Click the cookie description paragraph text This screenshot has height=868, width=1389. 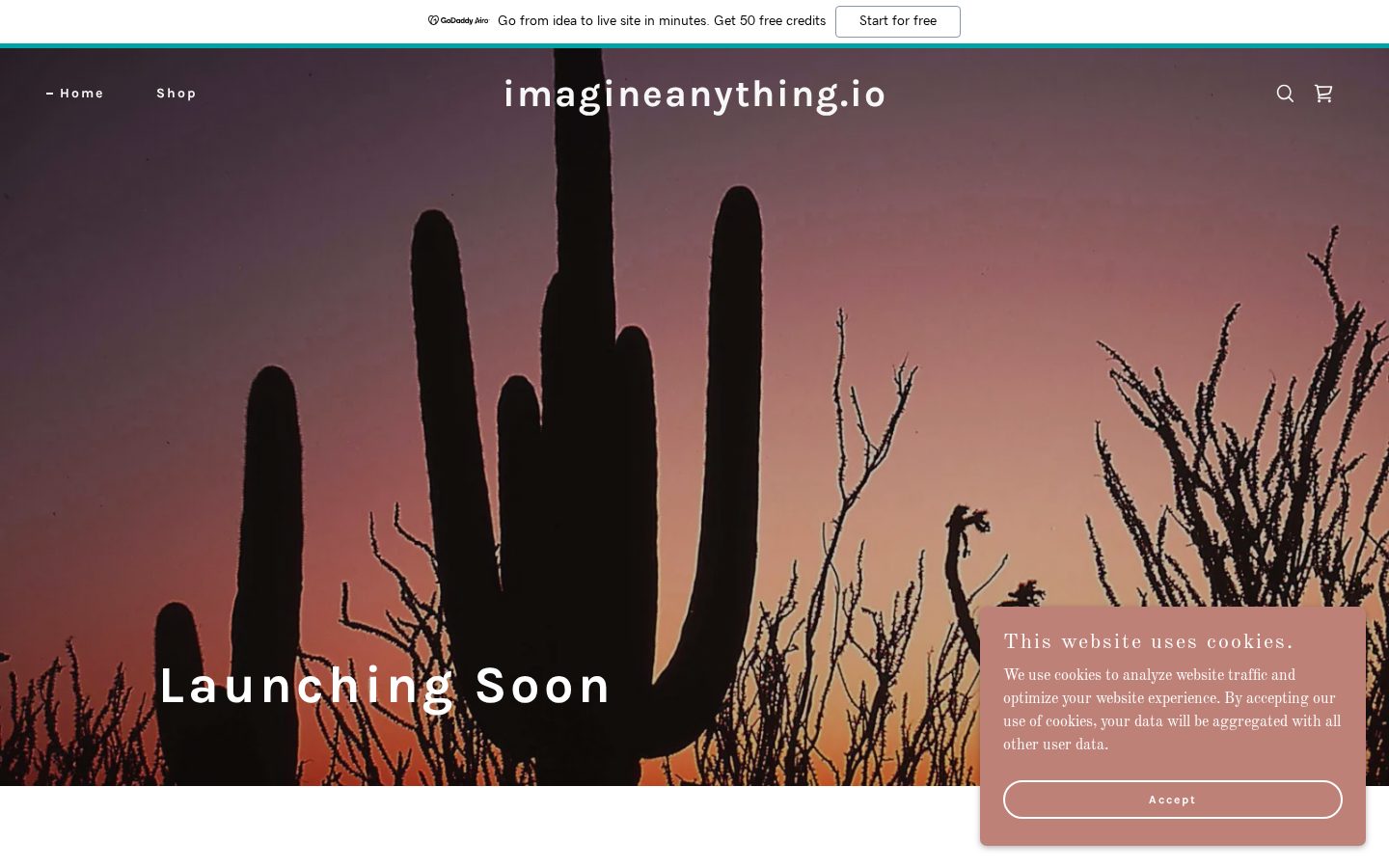(1172, 710)
